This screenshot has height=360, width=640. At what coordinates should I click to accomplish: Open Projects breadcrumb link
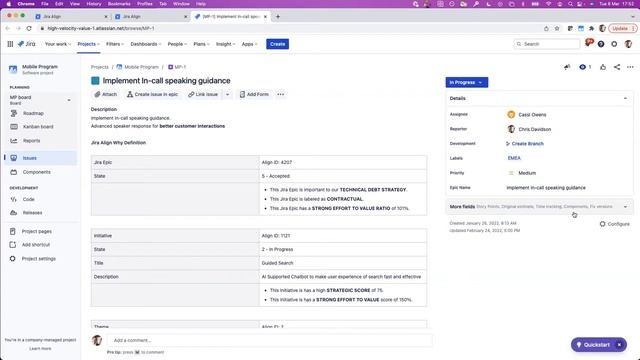coord(100,67)
